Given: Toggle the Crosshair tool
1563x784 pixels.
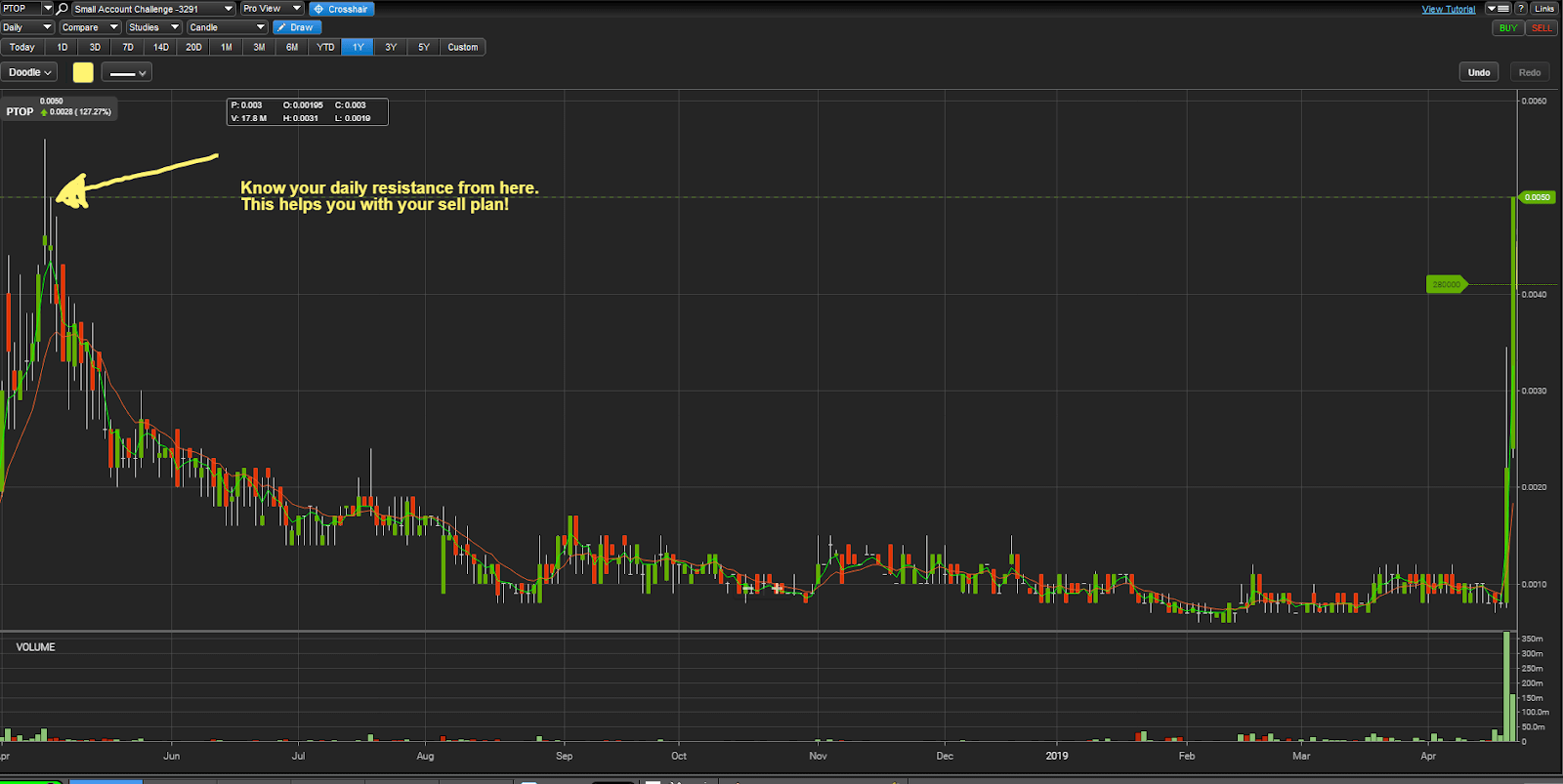Looking at the screenshot, I should (x=342, y=9).
